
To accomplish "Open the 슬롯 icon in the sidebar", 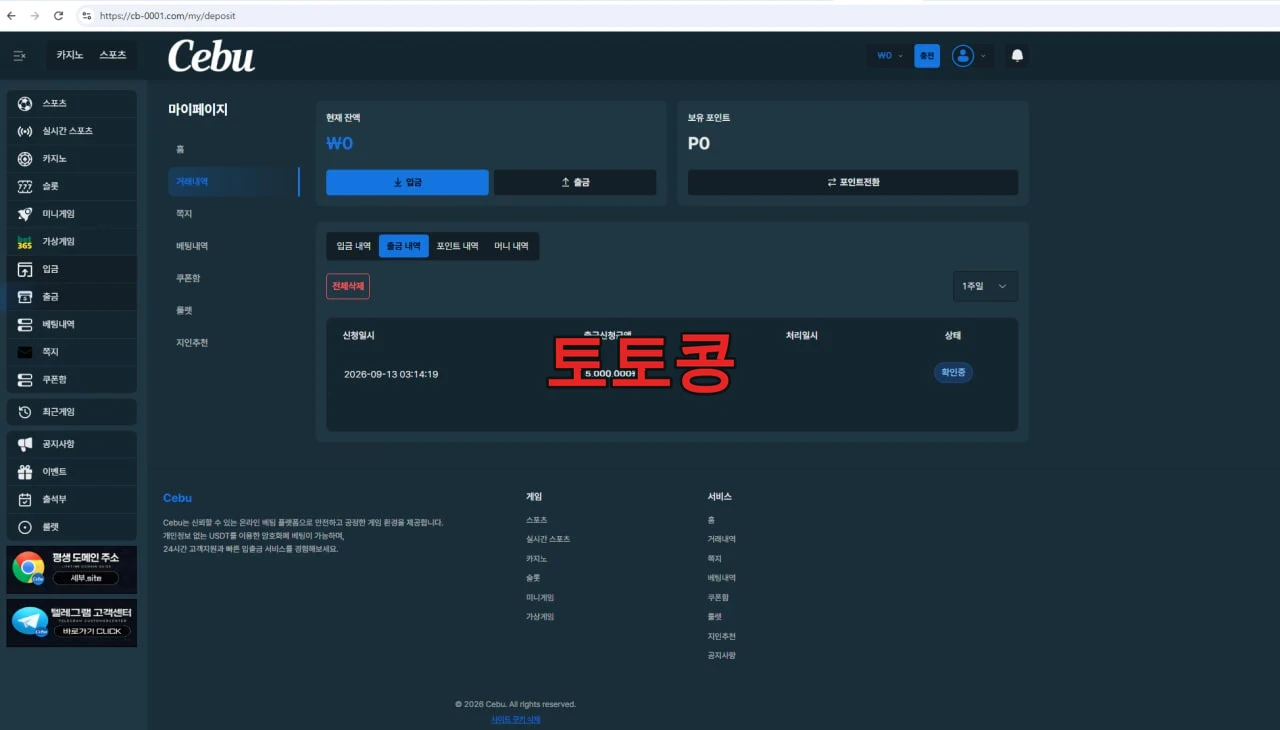I will (x=25, y=187).
